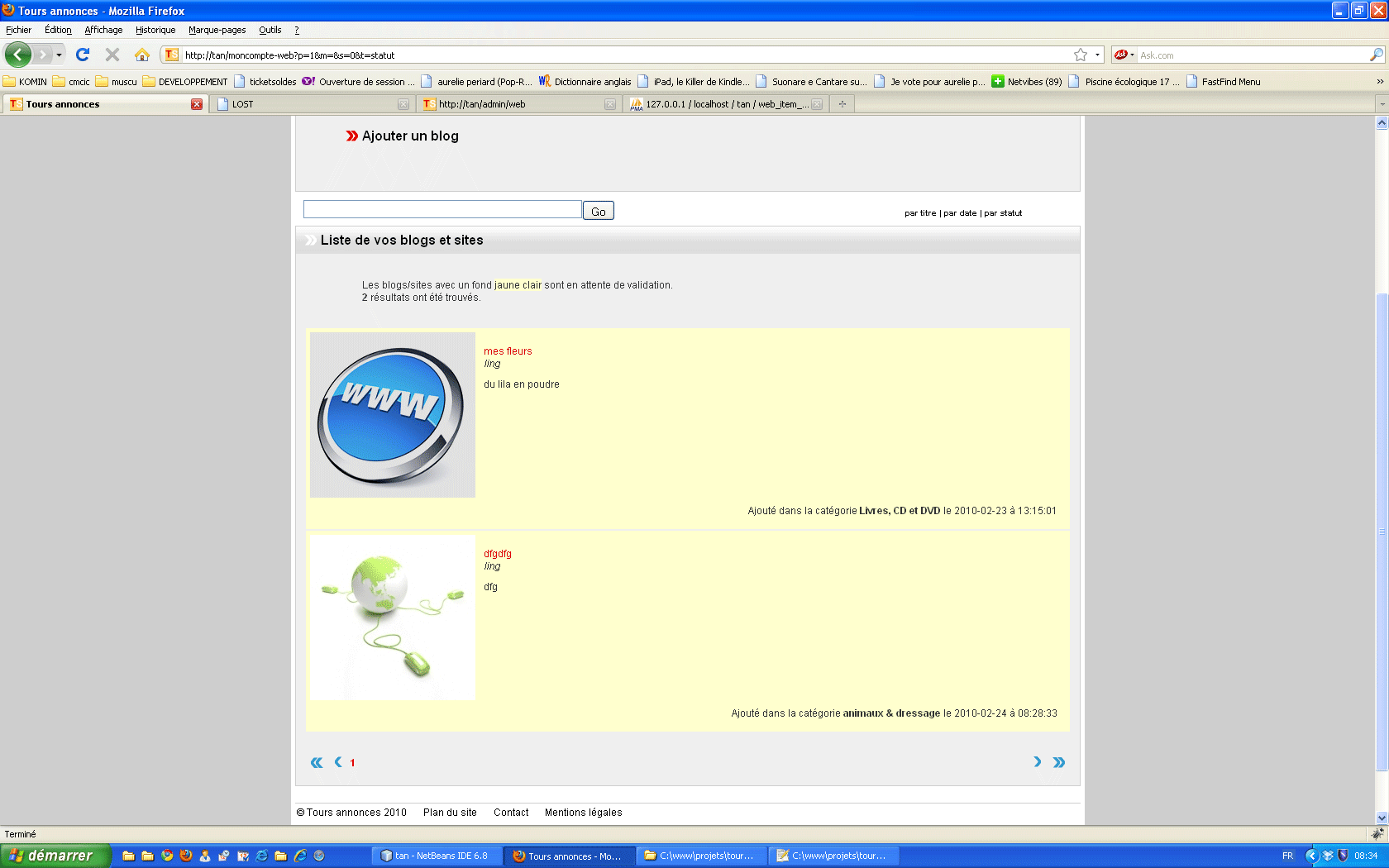Launch Firefox from the quick launch bar
Viewport: 1389px width, 868px height.
[x=186, y=856]
